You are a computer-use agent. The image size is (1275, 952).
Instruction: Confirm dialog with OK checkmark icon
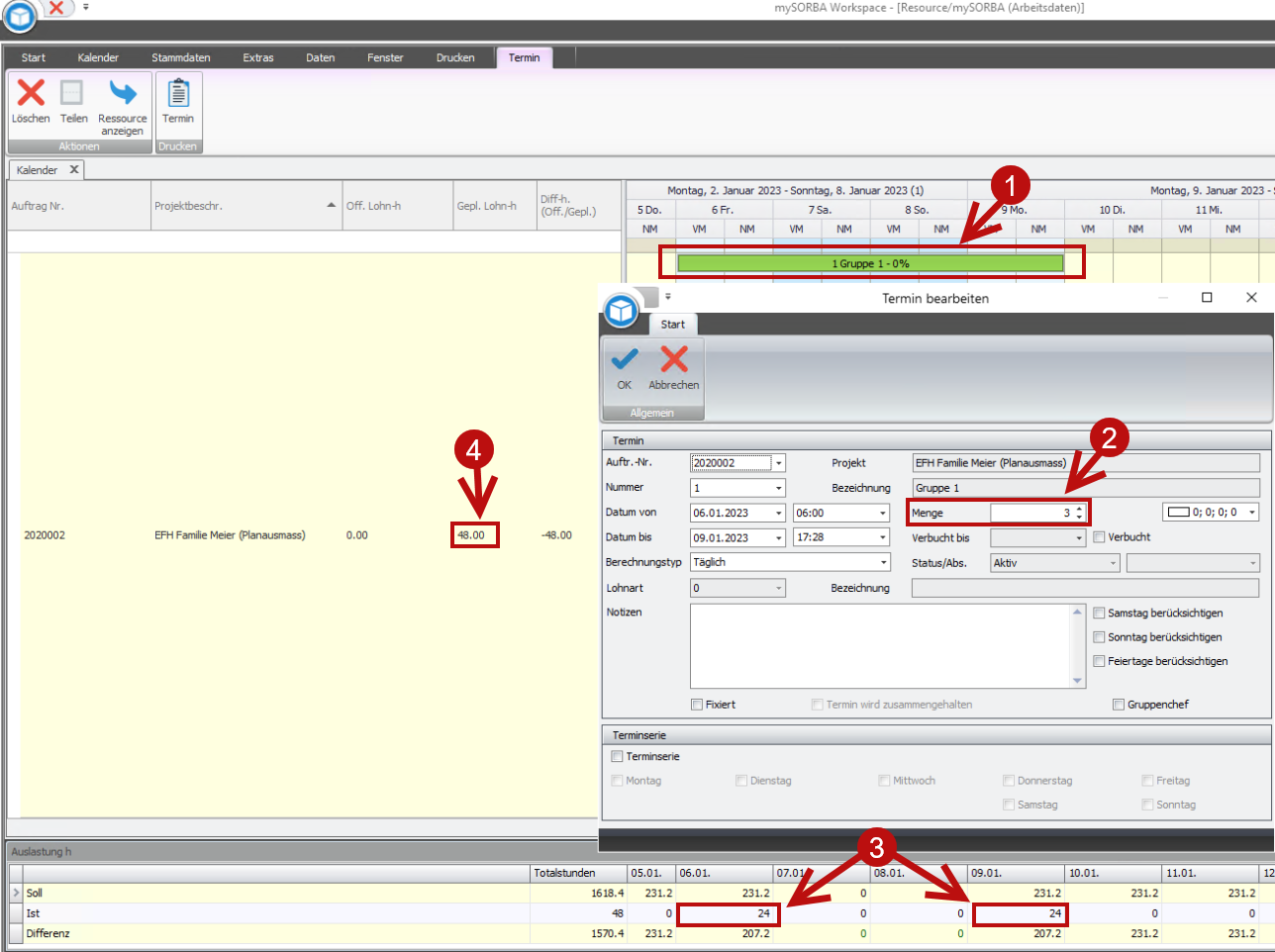point(624,359)
